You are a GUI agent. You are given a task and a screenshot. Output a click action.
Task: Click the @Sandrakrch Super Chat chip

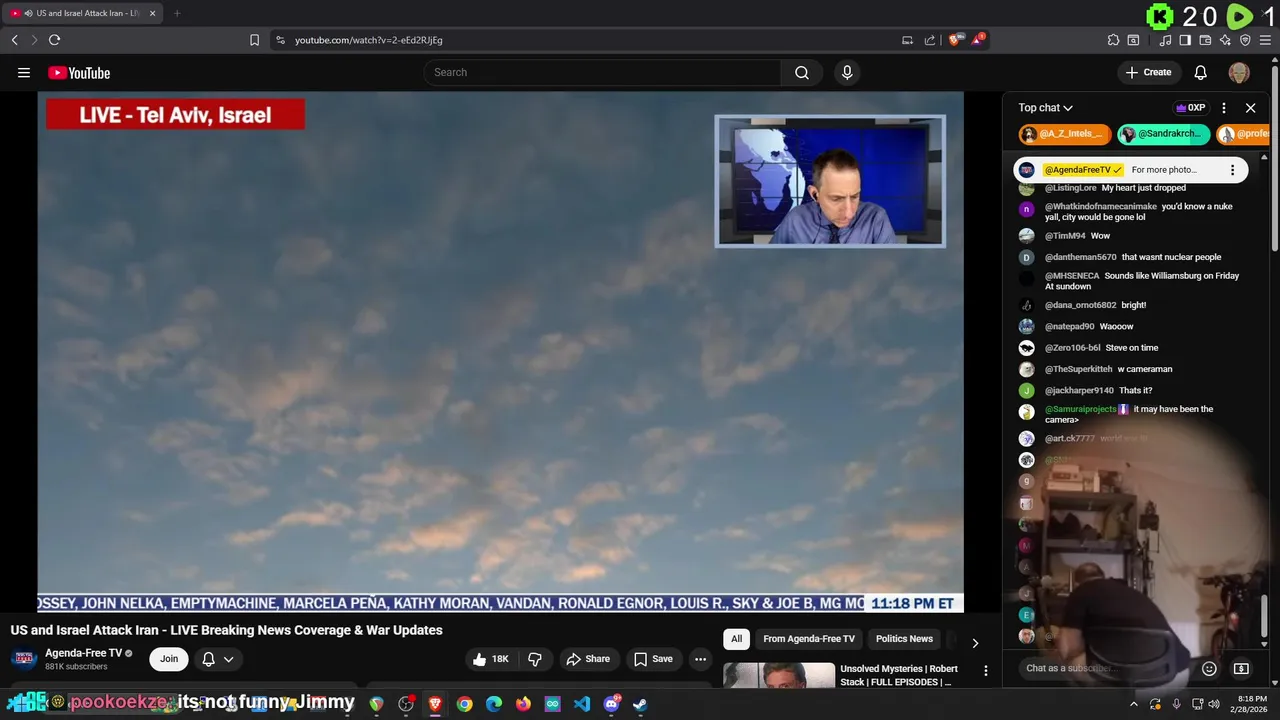[1164, 134]
